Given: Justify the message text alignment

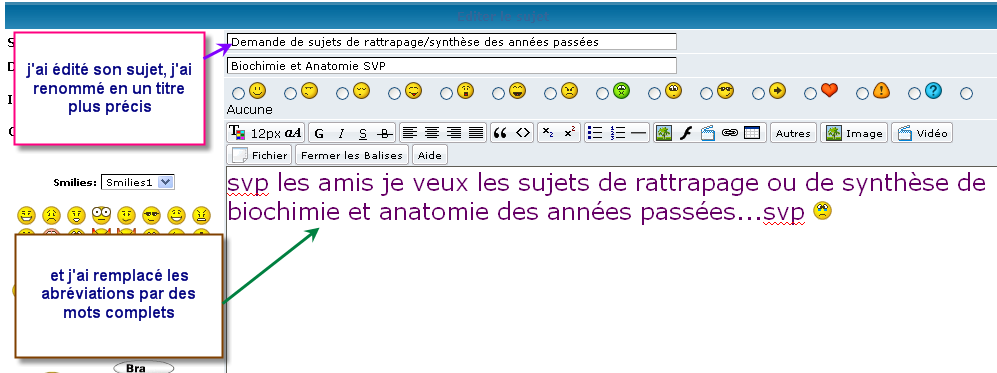Looking at the screenshot, I should 476,133.
